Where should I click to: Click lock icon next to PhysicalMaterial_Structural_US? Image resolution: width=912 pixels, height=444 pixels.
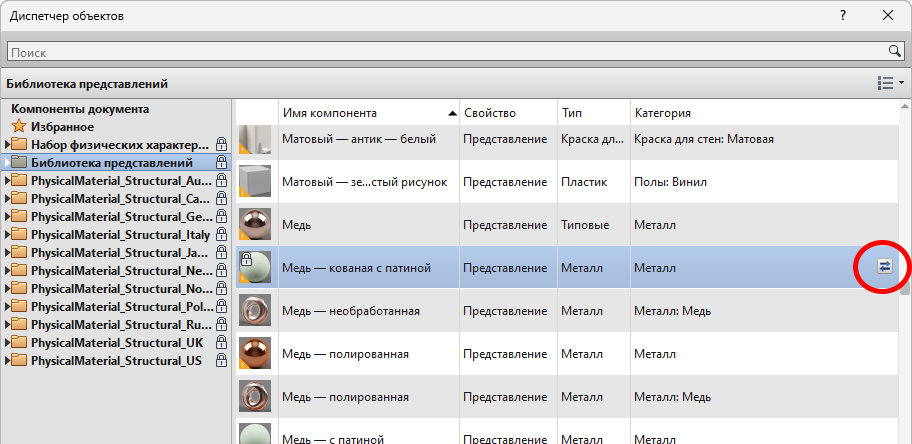(x=221, y=360)
